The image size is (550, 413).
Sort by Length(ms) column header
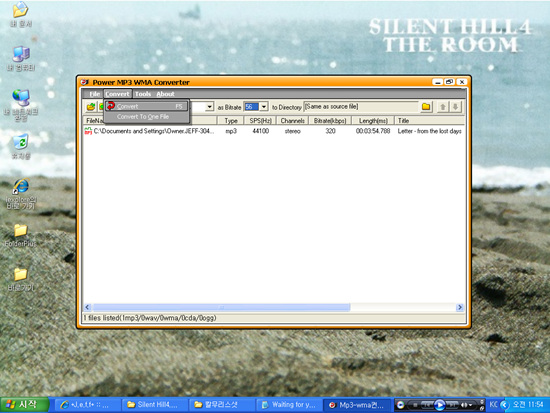click(x=373, y=121)
